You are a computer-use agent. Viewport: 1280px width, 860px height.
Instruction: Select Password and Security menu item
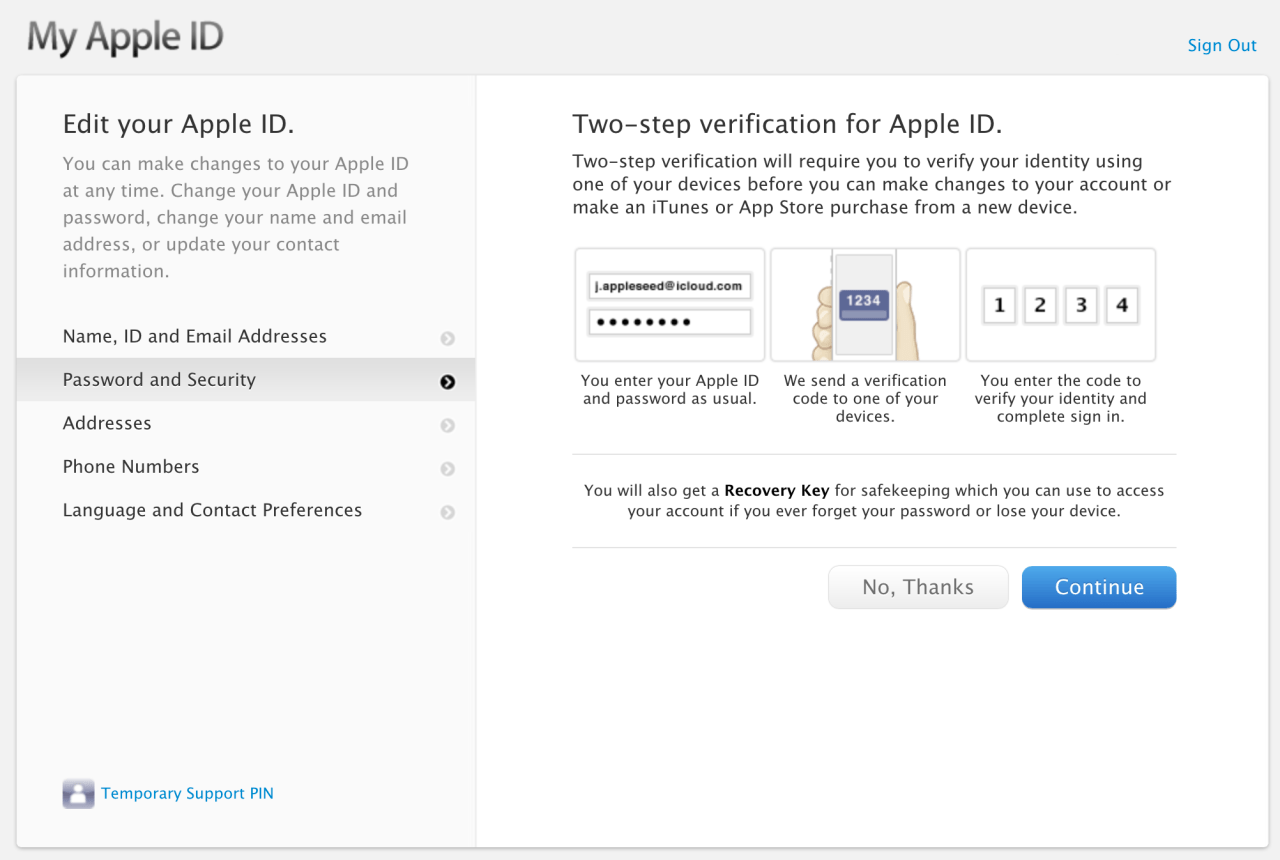tap(159, 380)
